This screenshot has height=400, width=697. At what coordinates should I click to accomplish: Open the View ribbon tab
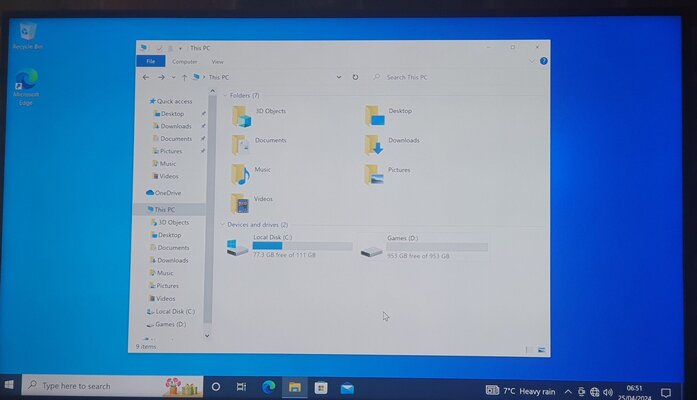(x=217, y=62)
